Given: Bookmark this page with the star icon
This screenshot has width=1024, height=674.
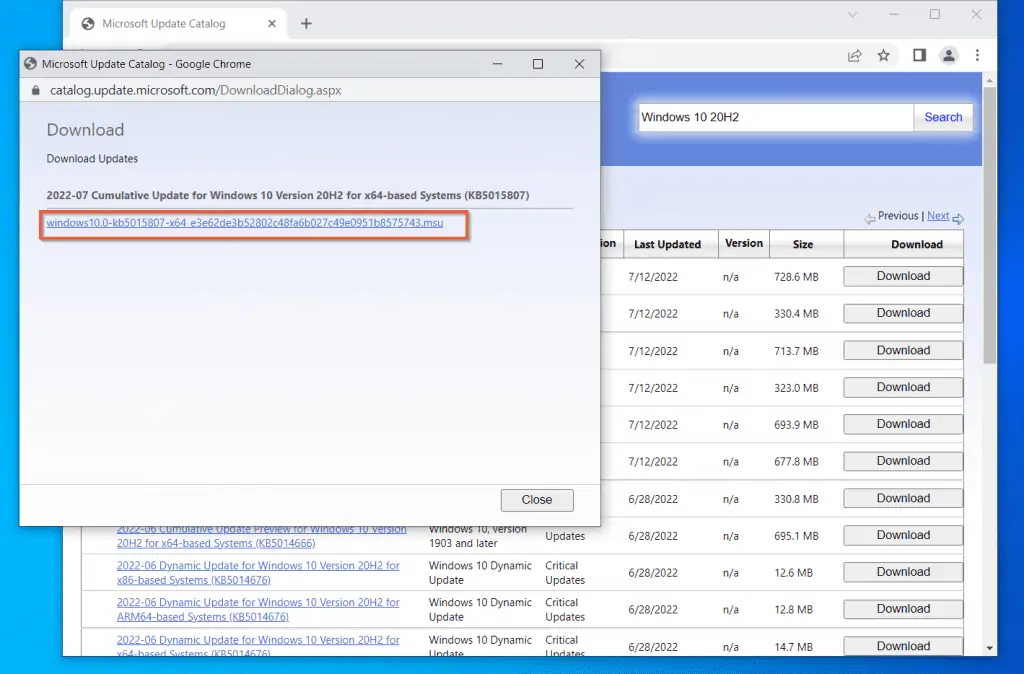Looking at the screenshot, I should 884,56.
